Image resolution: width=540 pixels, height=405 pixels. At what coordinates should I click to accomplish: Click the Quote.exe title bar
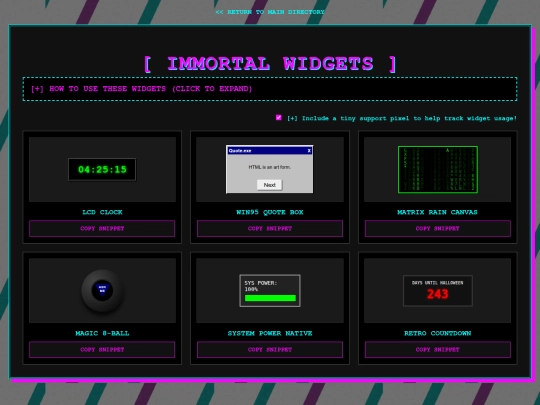[x=270, y=150]
